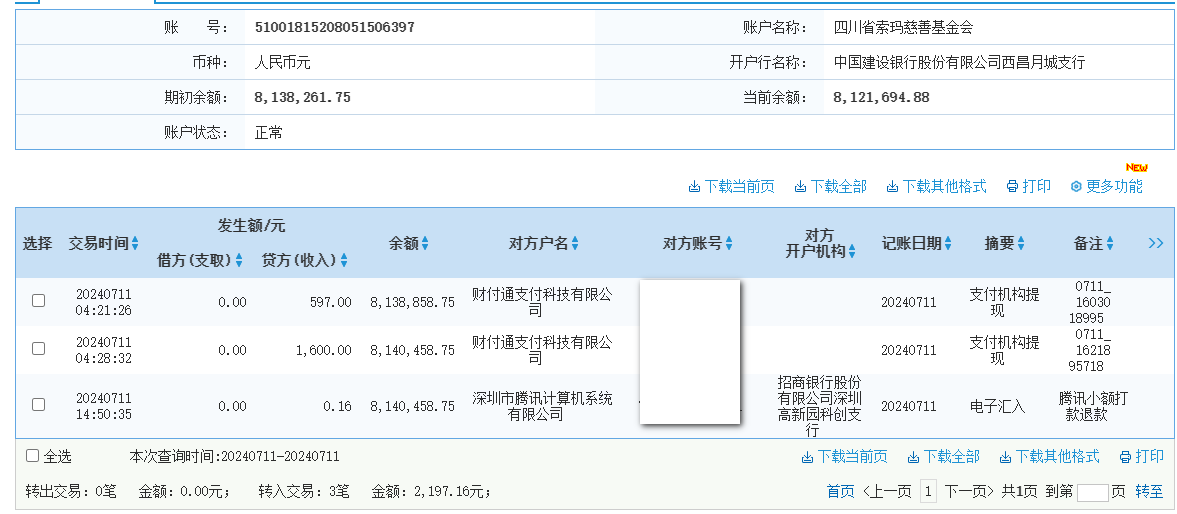The image size is (1177, 514).
Task: Click bank branch name 中国建设银行股份有限公司西昌月城支行
Action: tap(959, 62)
